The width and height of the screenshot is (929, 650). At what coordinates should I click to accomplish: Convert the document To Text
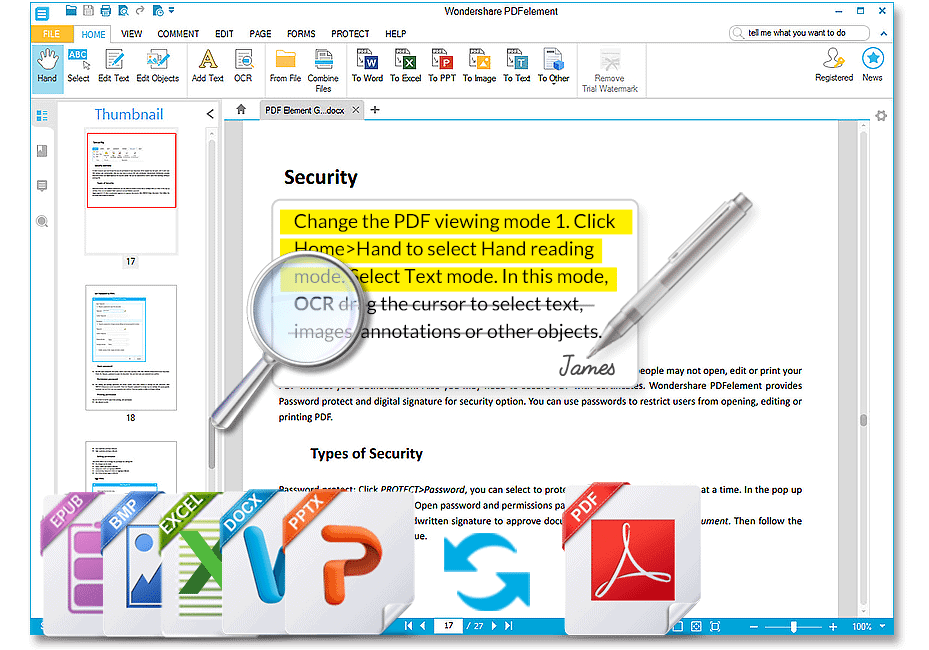[x=517, y=66]
